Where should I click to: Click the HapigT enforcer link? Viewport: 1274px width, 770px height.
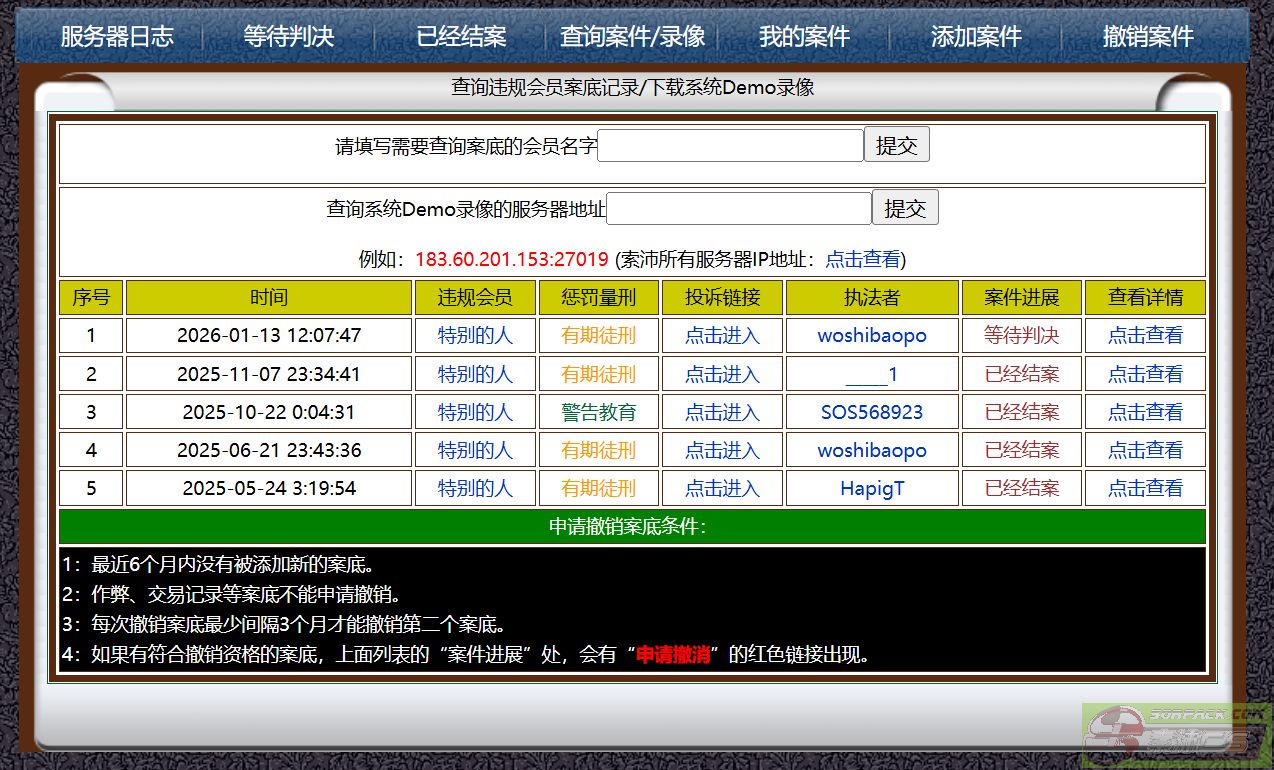[x=872, y=489]
